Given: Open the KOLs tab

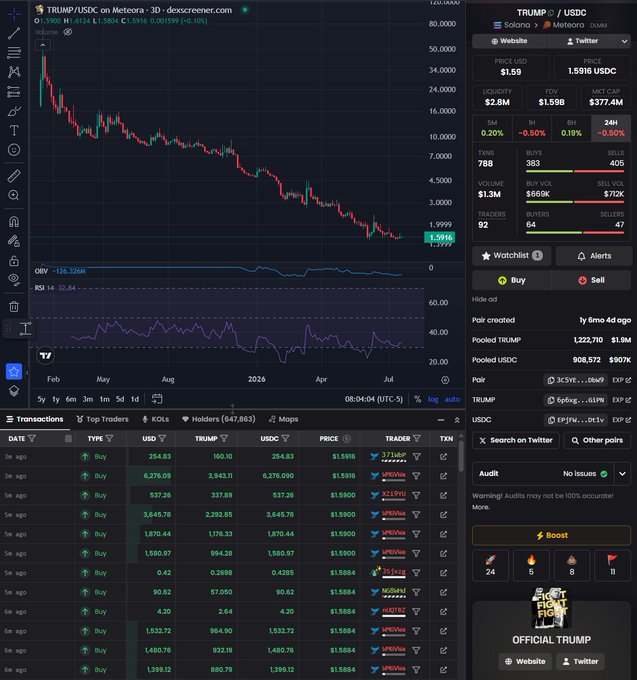Looking at the screenshot, I should (156, 419).
